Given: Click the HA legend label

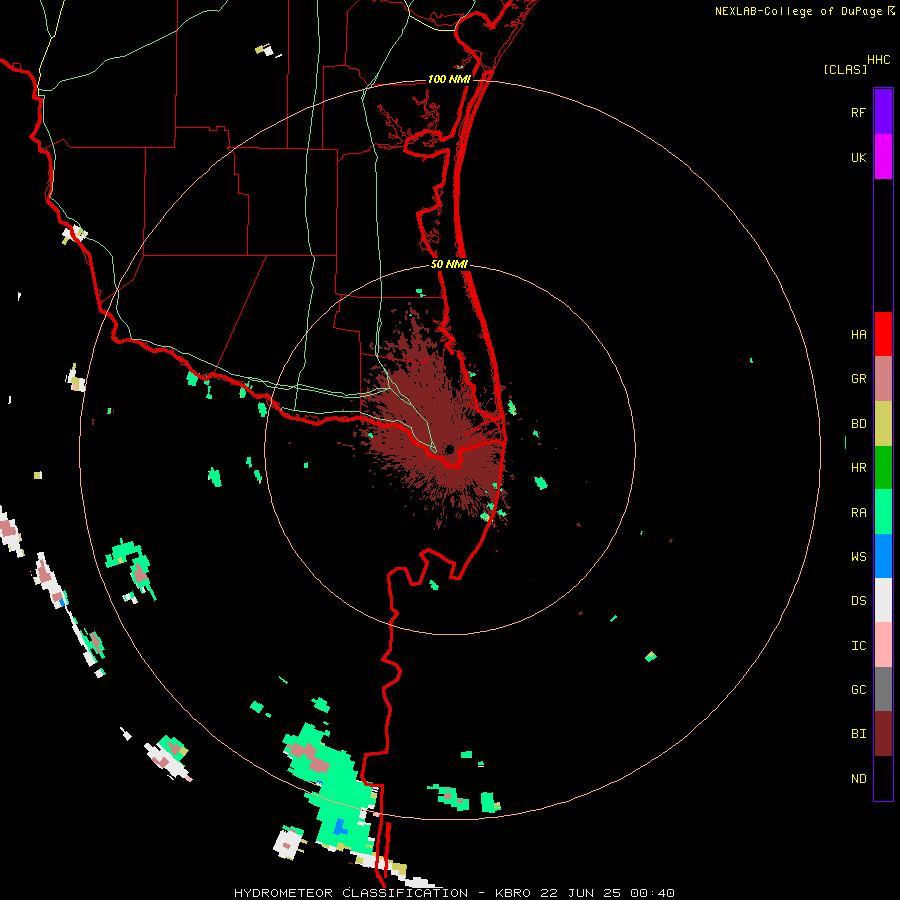Looking at the screenshot, I should 858,334.
